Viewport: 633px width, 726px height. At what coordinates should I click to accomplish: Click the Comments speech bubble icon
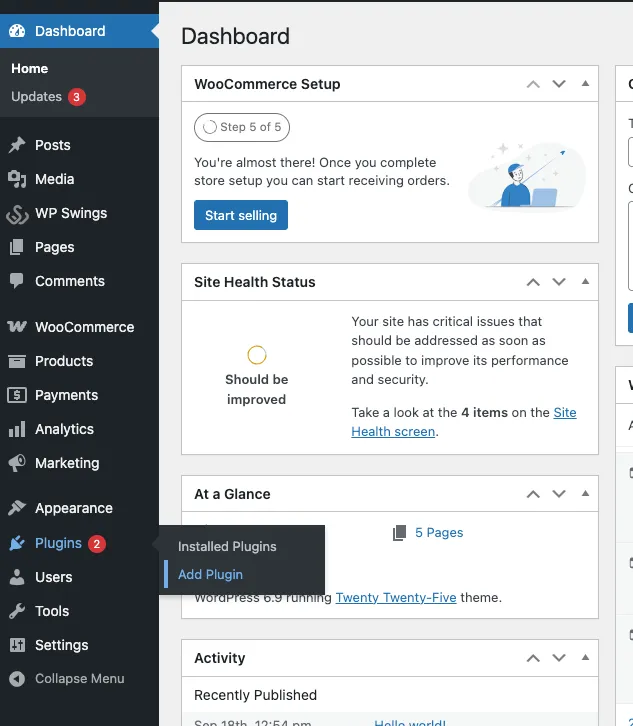coord(17,281)
